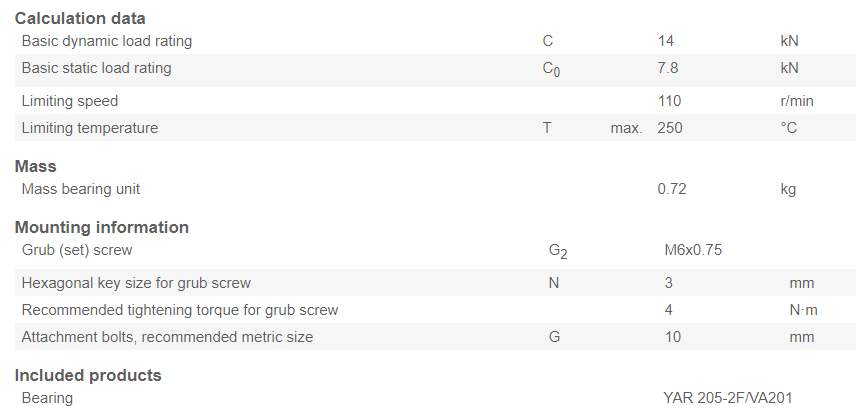Viewport: 856px width, 419px height.
Task: Click the Mass heading
Action: tap(35, 166)
